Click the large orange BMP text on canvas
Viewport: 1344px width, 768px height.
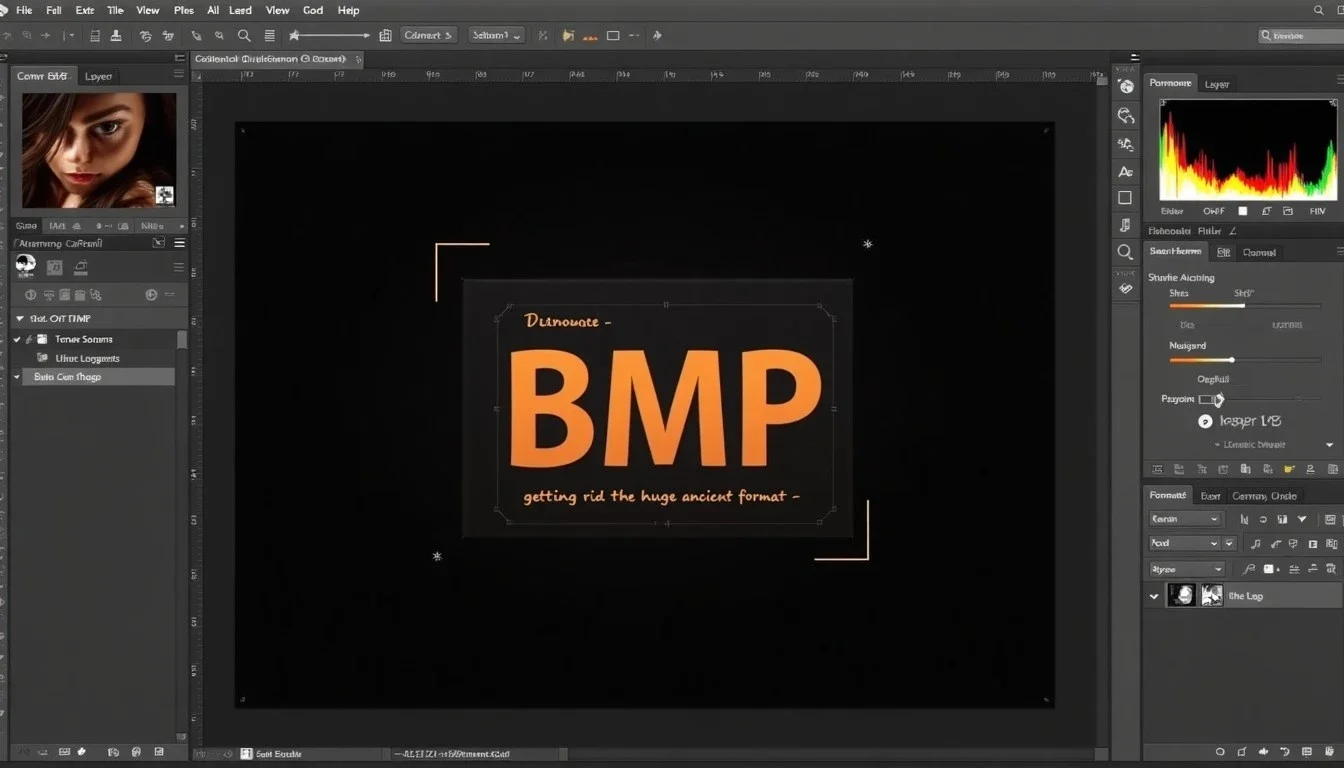(x=665, y=408)
